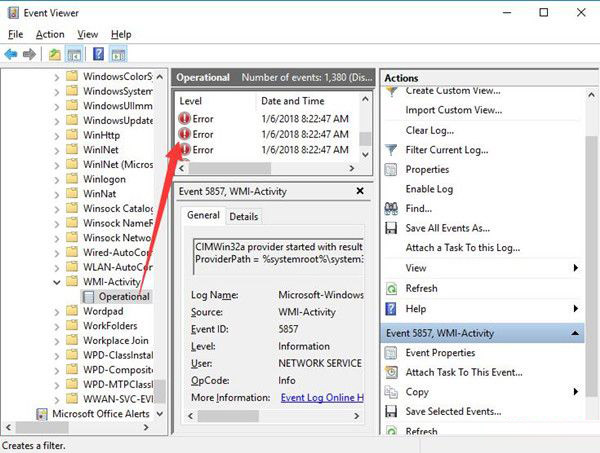Click the green Refresh icon below View

coord(391,288)
